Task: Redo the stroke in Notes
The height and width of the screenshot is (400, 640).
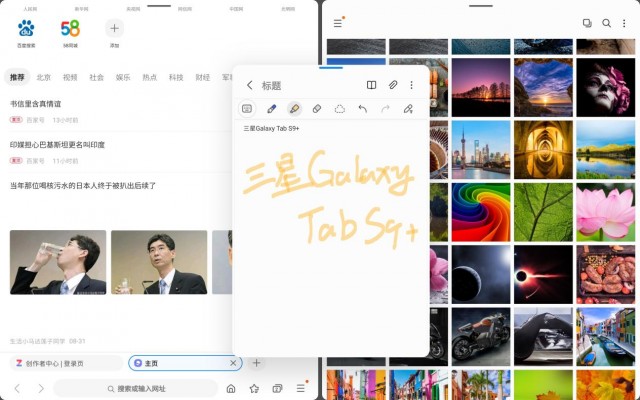Action: (385, 109)
